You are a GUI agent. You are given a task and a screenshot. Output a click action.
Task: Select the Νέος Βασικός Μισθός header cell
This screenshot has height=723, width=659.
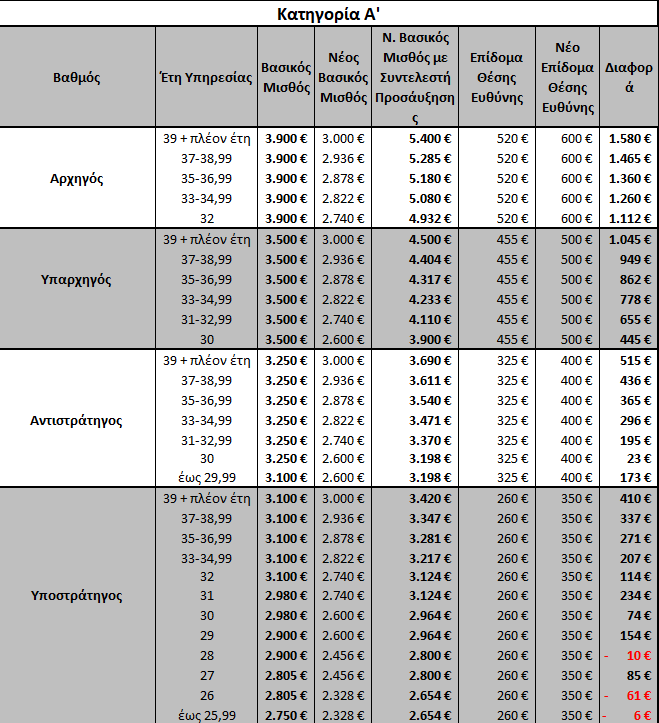pos(343,77)
